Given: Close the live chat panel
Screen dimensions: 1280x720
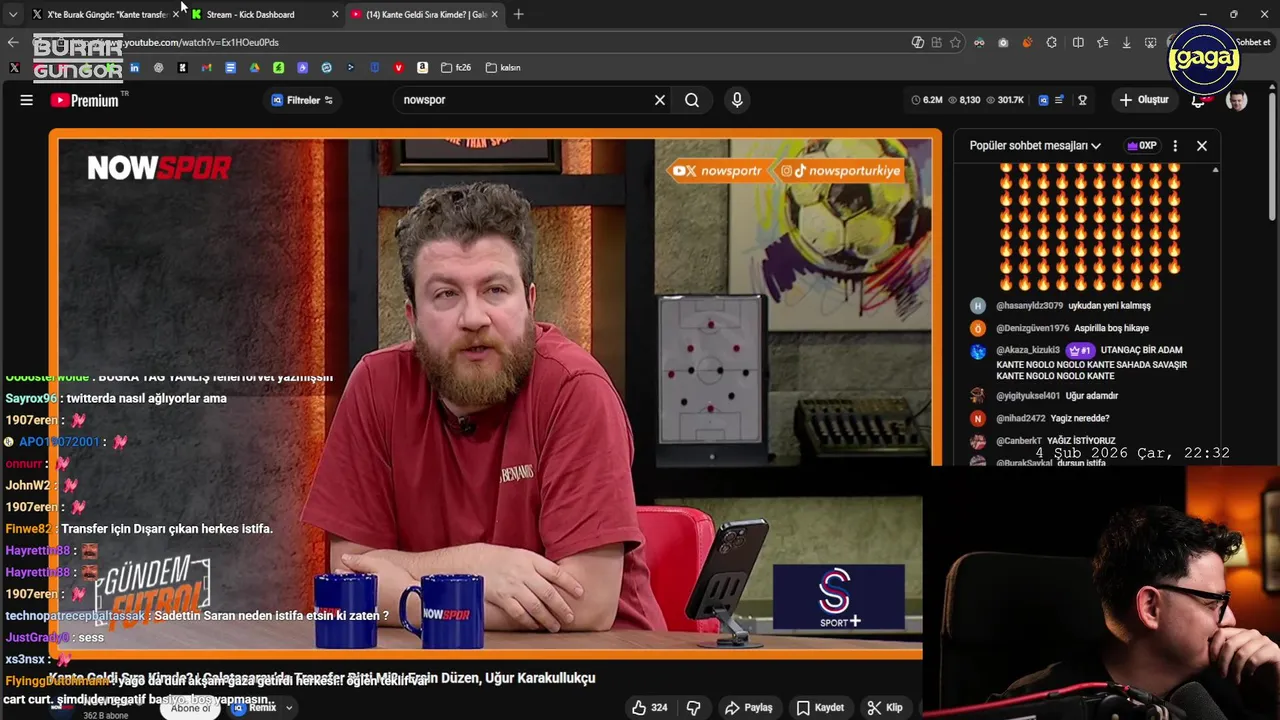Looking at the screenshot, I should (1202, 146).
